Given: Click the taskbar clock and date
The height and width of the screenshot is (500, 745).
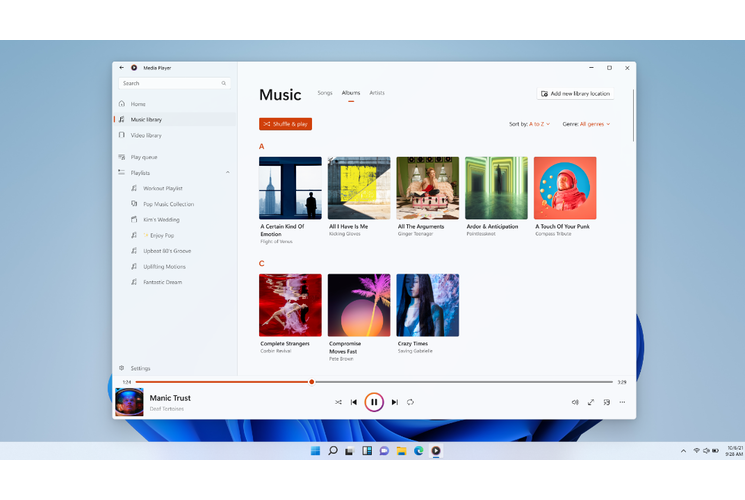Looking at the screenshot, I should (x=735, y=451).
